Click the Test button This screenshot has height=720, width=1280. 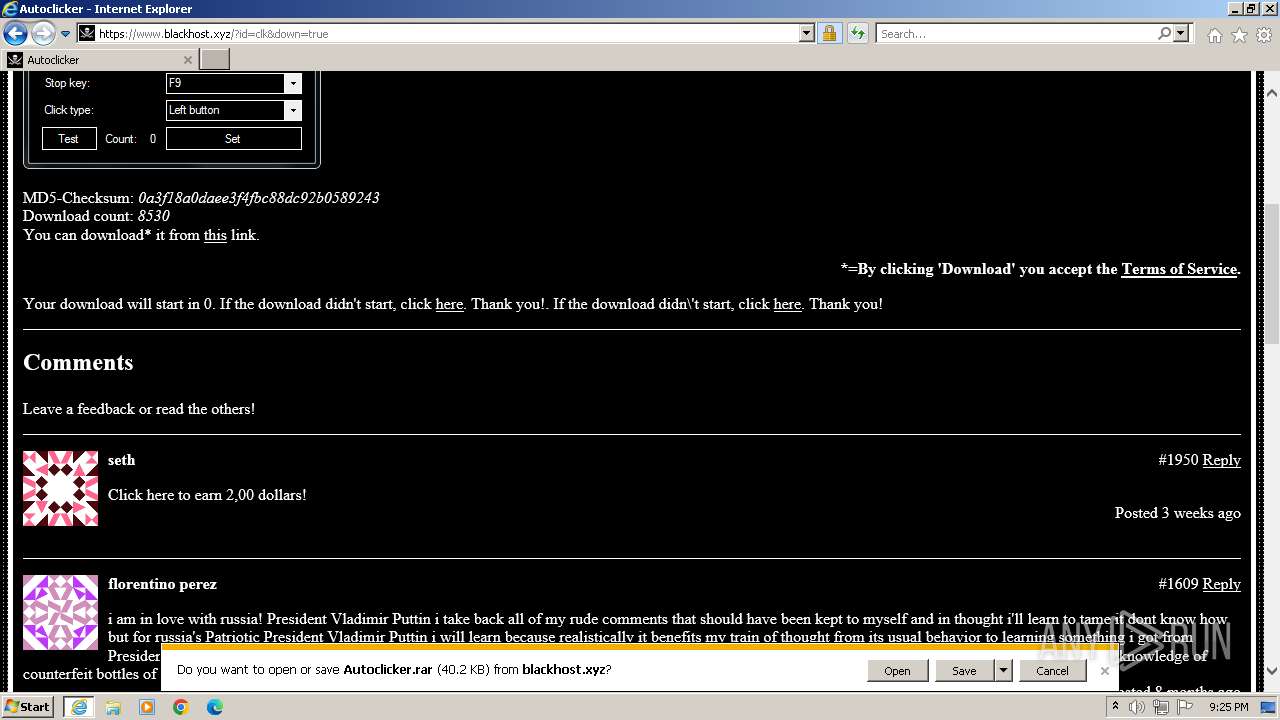[68, 139]
